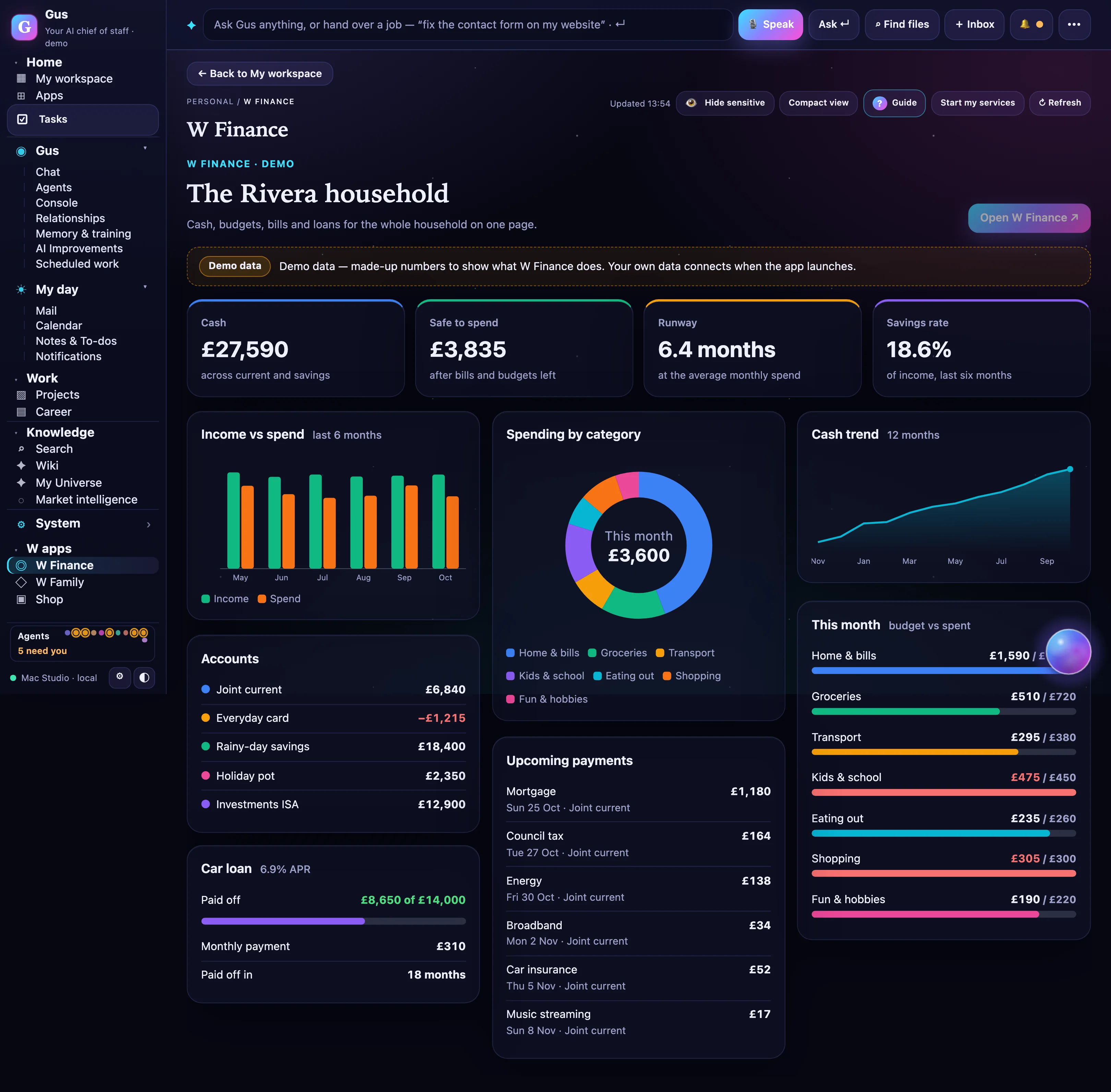
Task: Collapse the W apps section
Action: 16,549
